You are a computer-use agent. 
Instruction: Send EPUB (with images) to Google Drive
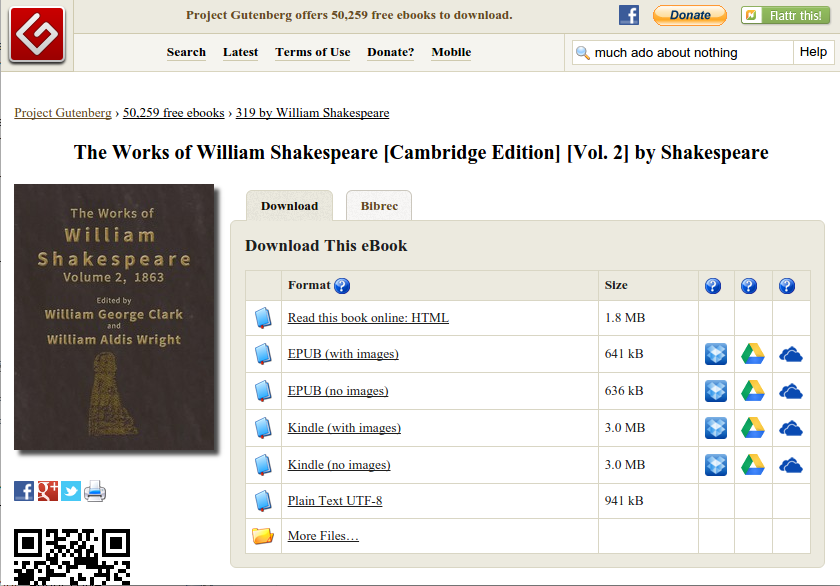(753, 354)
